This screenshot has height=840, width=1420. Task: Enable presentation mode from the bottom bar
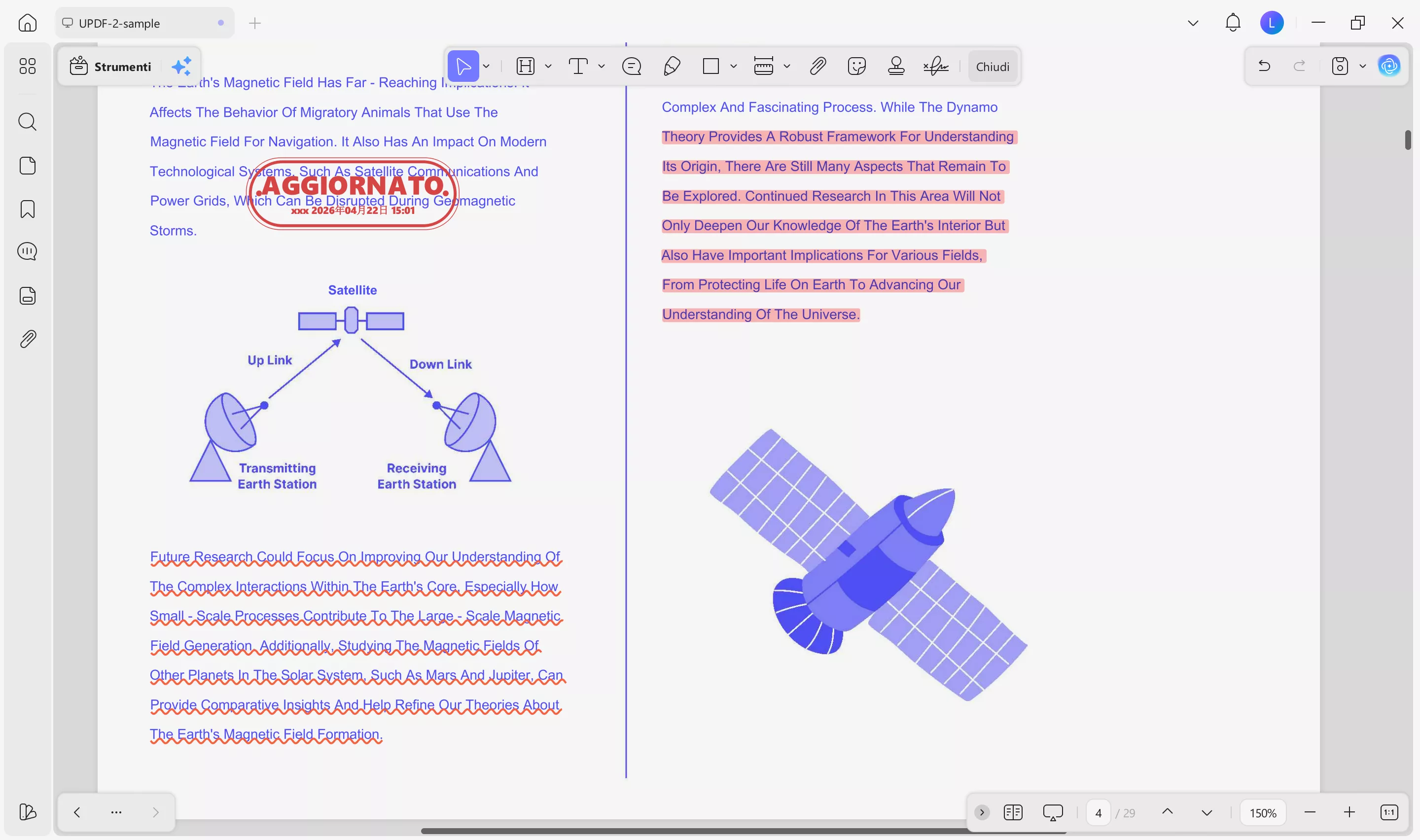click(1052, 812)
